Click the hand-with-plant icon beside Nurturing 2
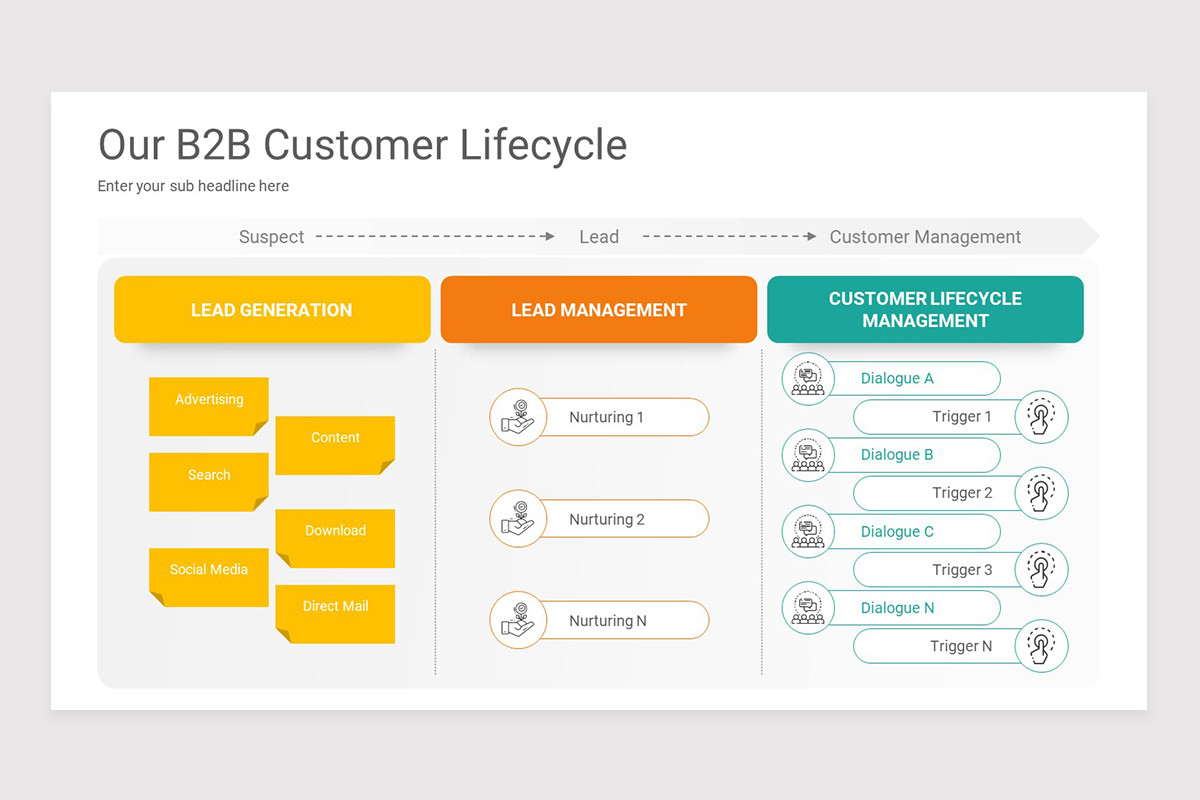The image size is (1200, 800). tap(518, 519)
